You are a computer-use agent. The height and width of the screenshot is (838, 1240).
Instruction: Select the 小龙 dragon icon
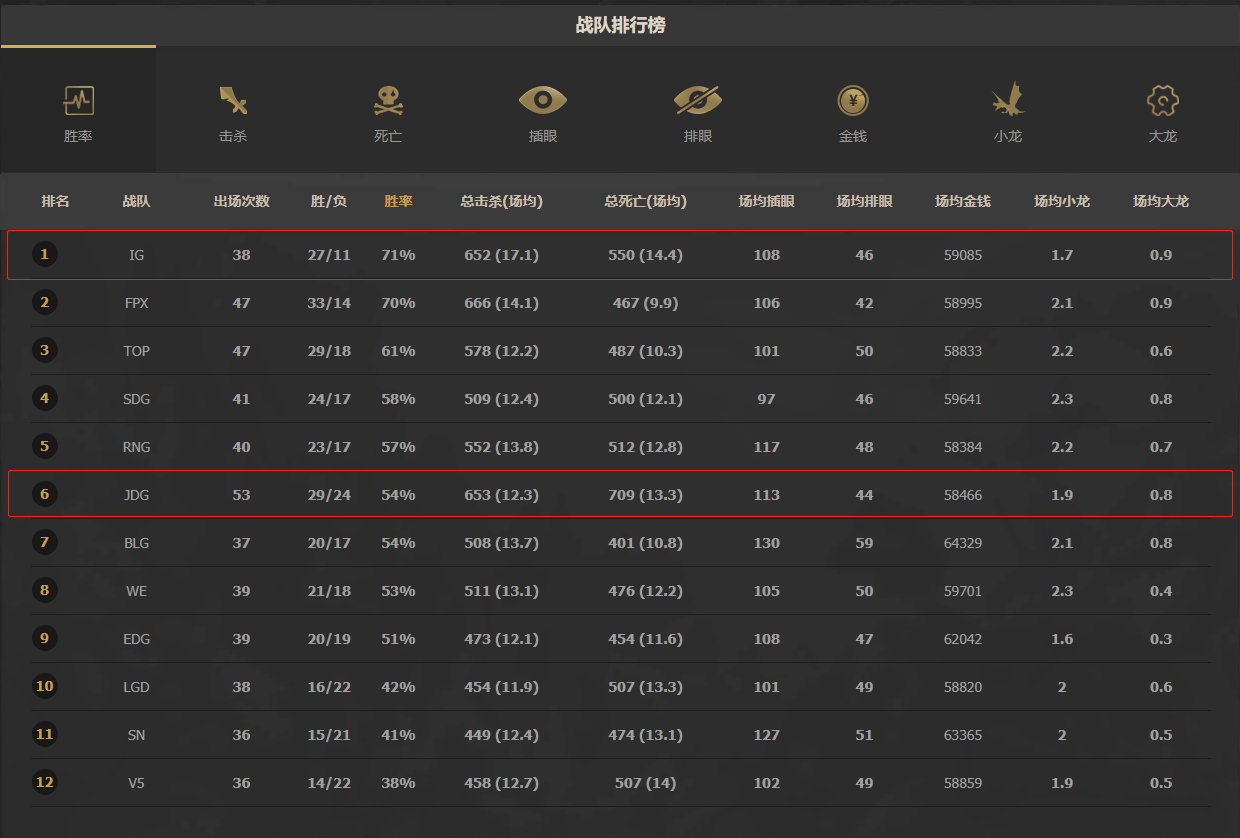[1008, 100]
